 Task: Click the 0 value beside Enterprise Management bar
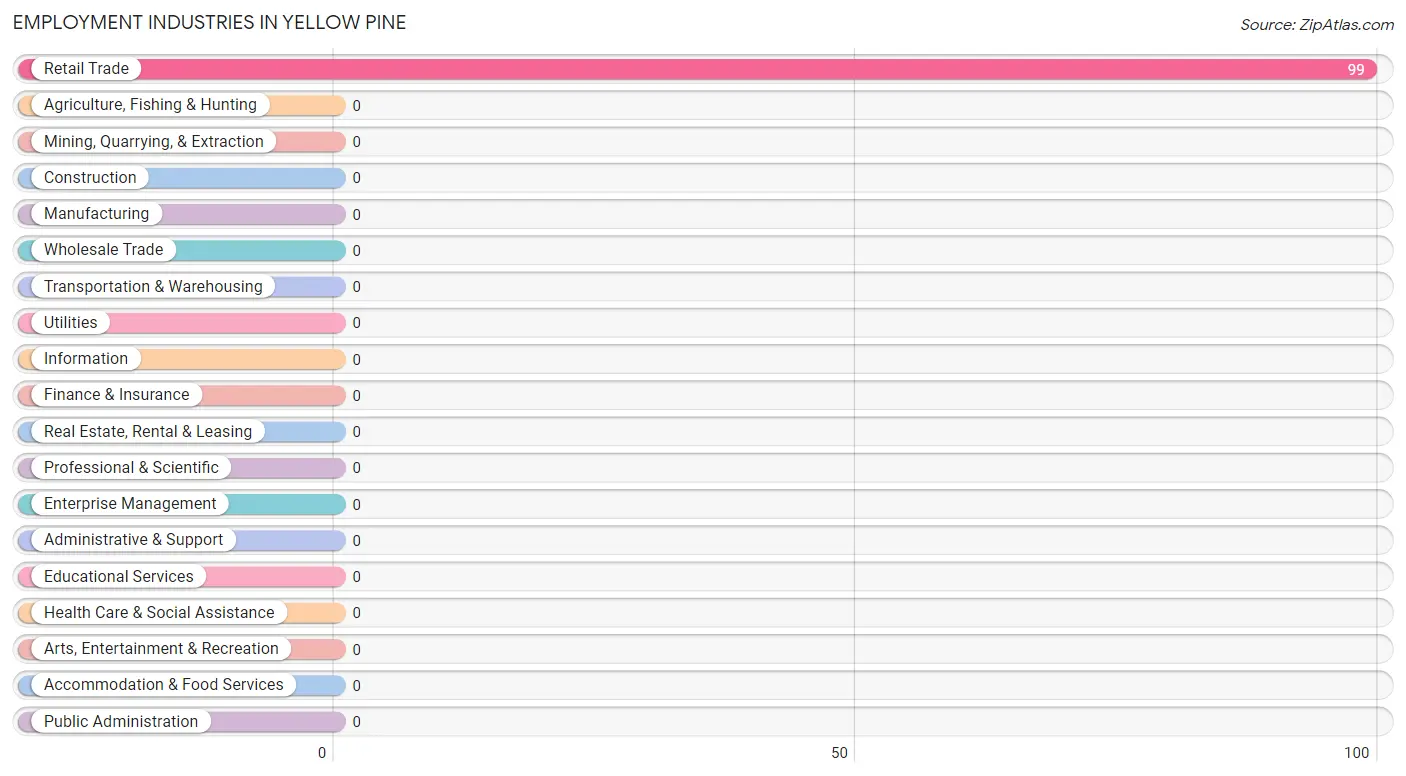356,505
